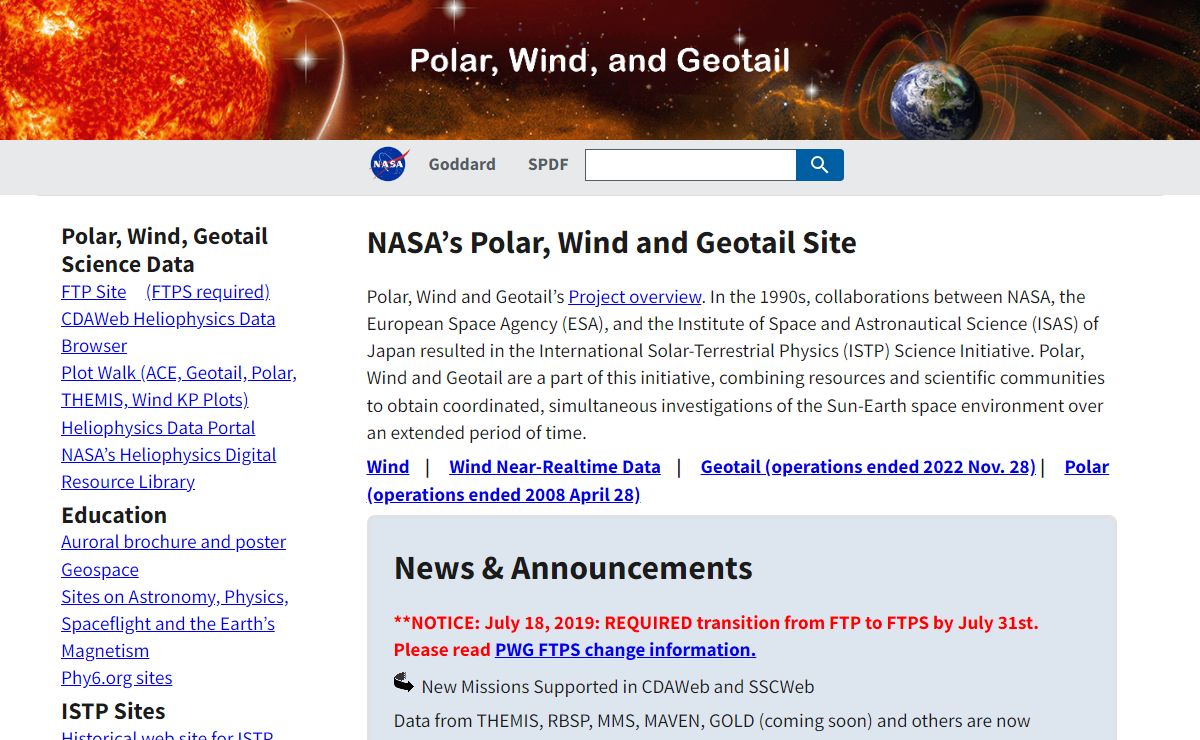Screen dimensions: 1200x740
Task: Open the Project overview link
Action: pyautogui.click(x=635, y=297)
